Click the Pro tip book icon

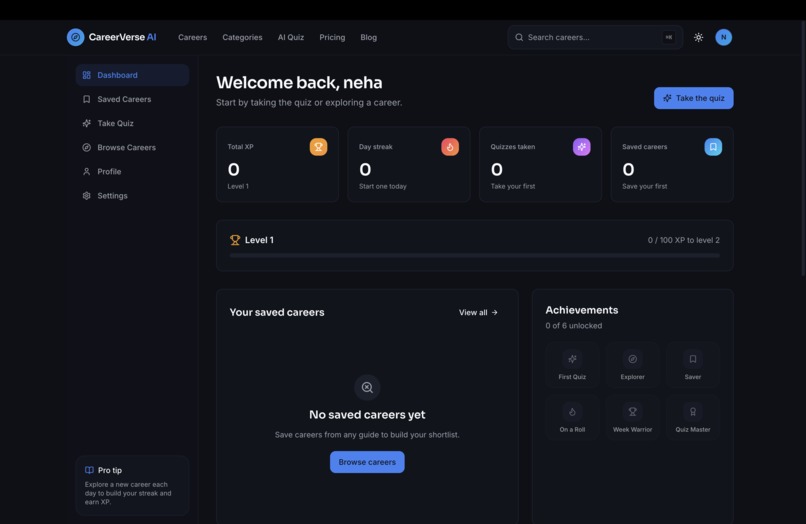click(89, 470)
